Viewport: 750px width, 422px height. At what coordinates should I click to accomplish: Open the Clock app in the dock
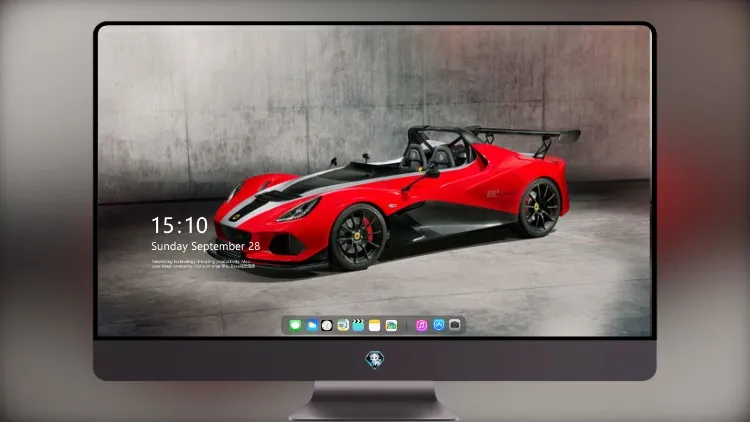(x=327, y=325)
